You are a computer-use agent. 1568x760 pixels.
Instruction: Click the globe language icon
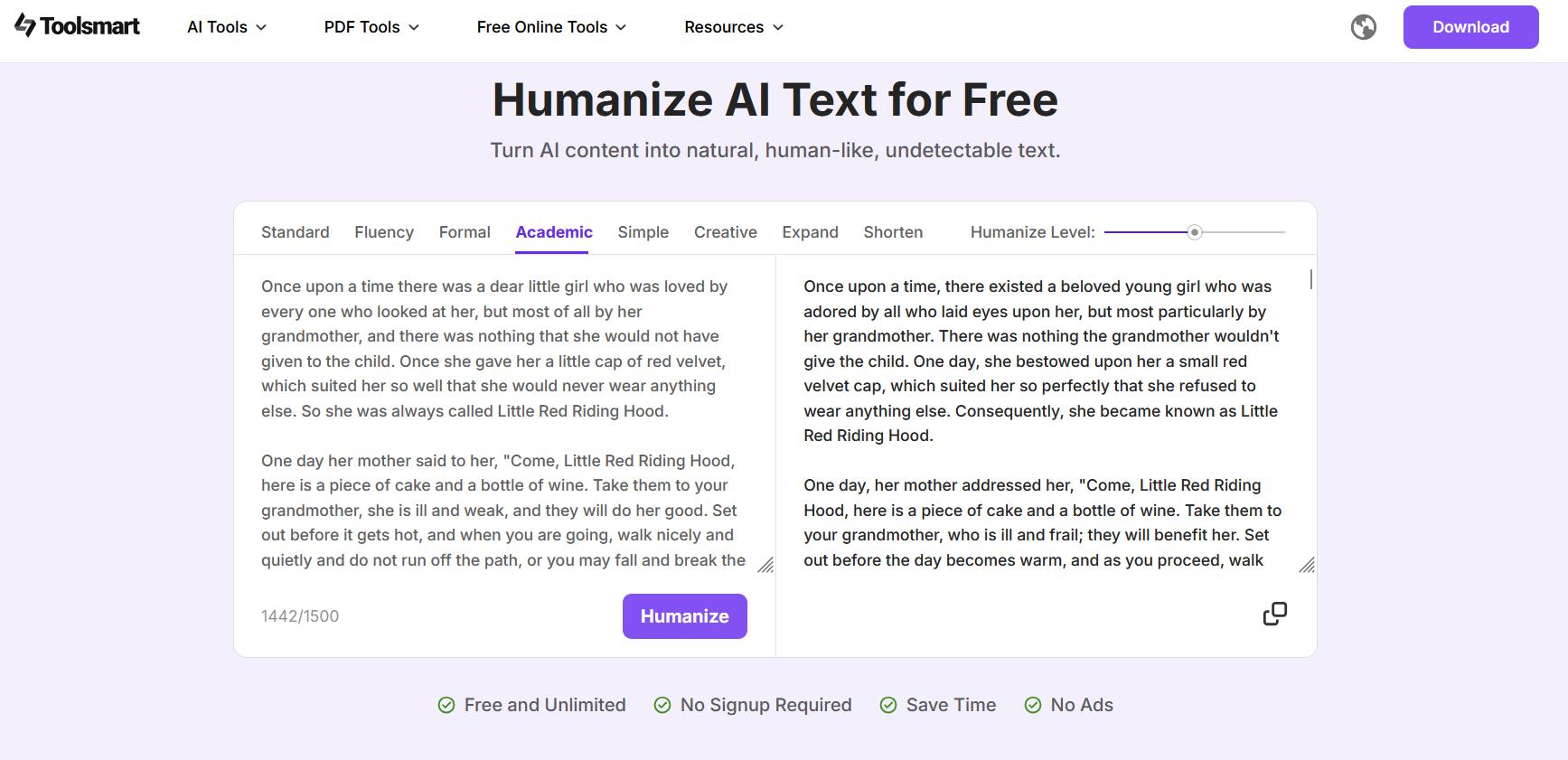coord(1364,27)
